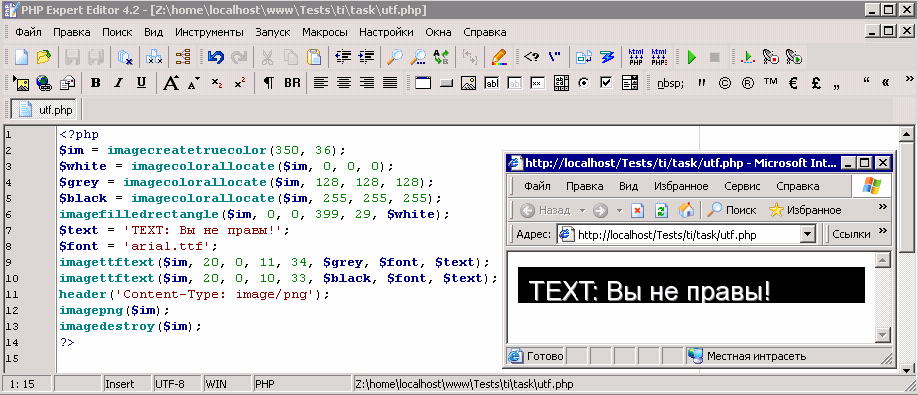Click the refresh icon in Internet Explorer
The image size is (918, 395).
pos(662,210)
